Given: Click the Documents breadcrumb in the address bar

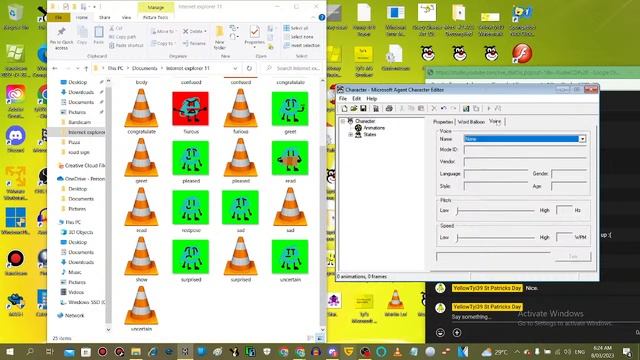Looking at the screenshot, I should click(x=144, y=68).
